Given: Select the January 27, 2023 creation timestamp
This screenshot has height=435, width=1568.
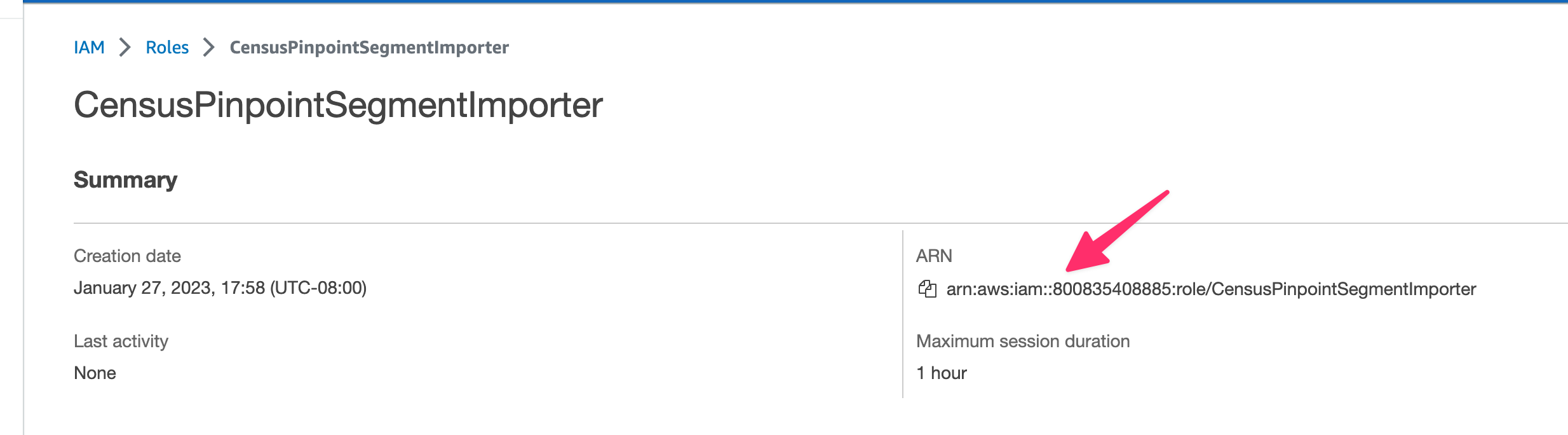Looking at the screenshot, I should 220,288.
